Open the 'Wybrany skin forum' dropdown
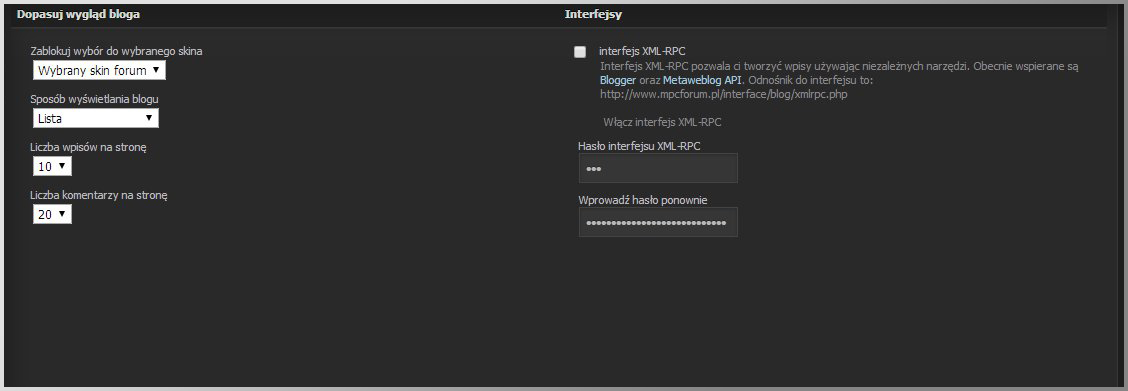The height and width of the screenshot is (391, 1128). click(99, 70)
